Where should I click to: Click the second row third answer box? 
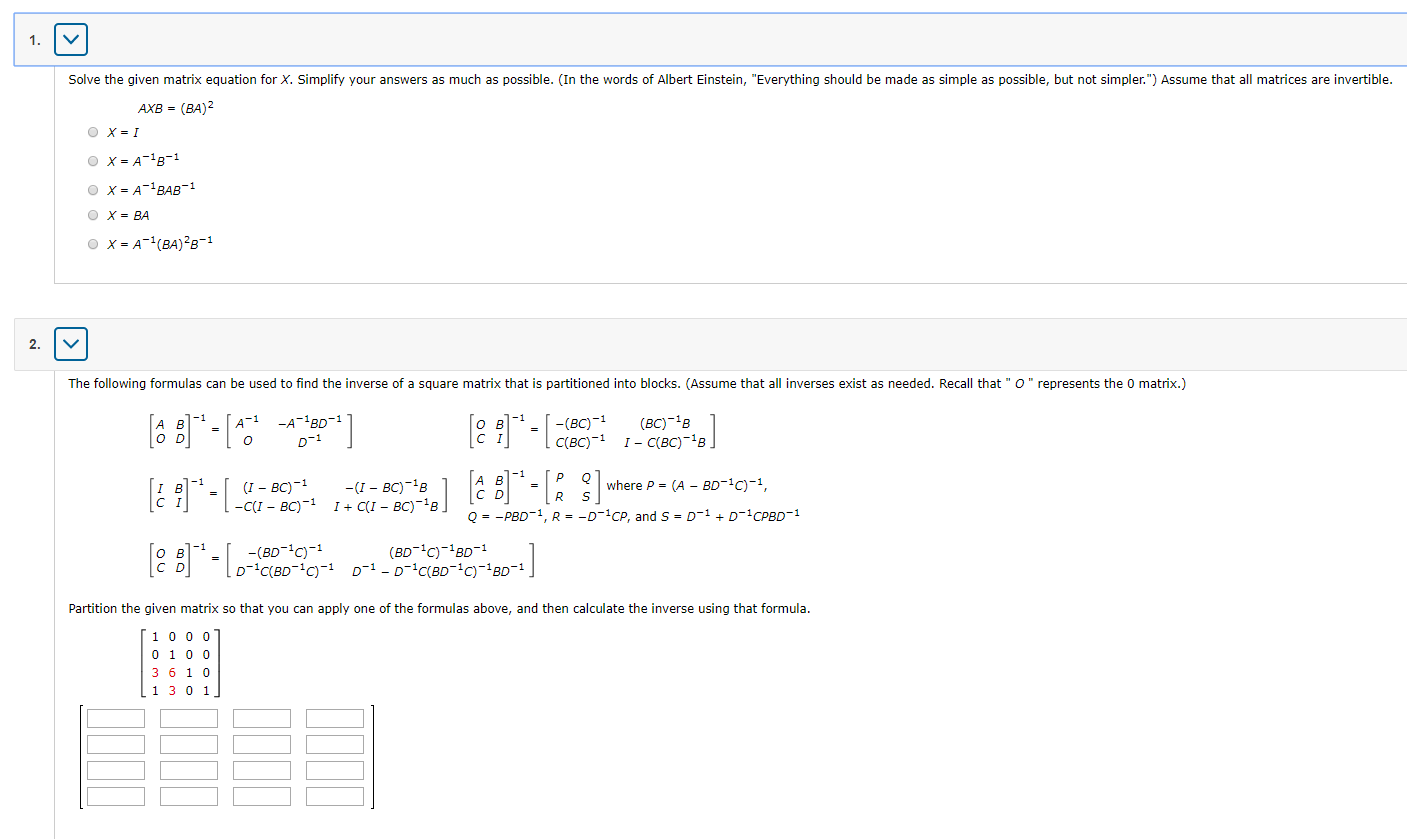(x=262, y=743)
